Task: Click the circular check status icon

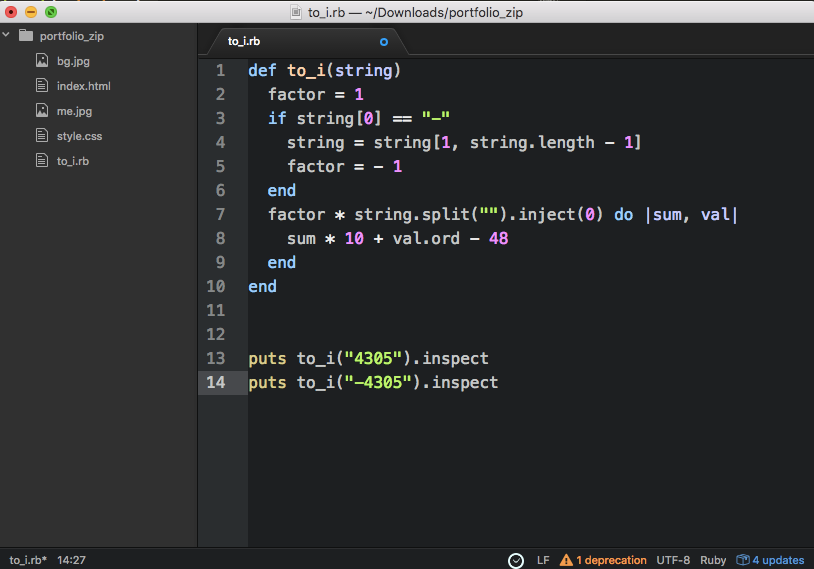Action: click(x=515, y=561)
